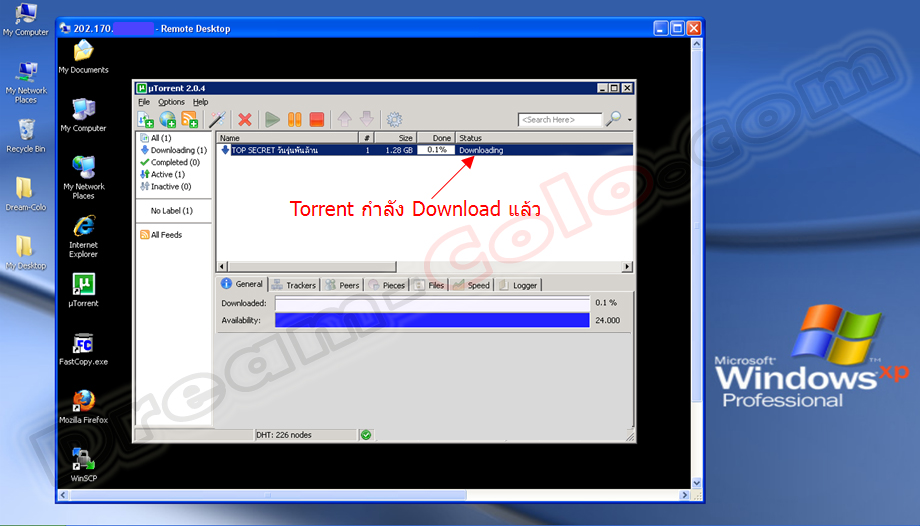Image resolution: width=920 pixels, height=526 pixels.
Task: Click the red Stop torrent icon
Action: pos(317,120)
